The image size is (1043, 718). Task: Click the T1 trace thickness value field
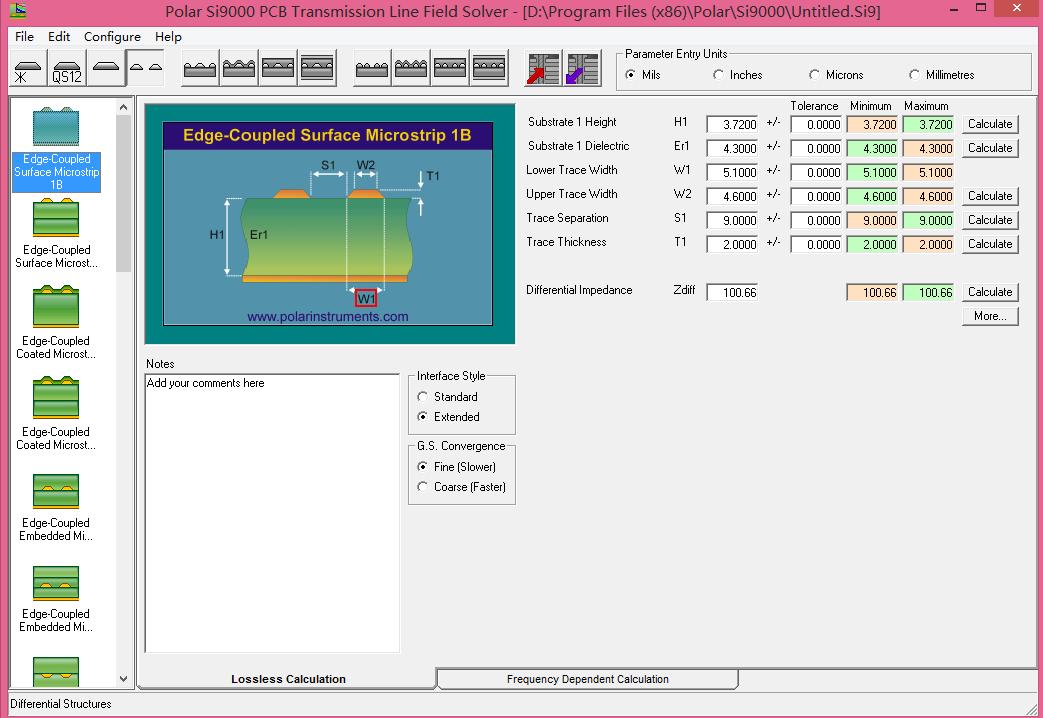pos(732,244)
